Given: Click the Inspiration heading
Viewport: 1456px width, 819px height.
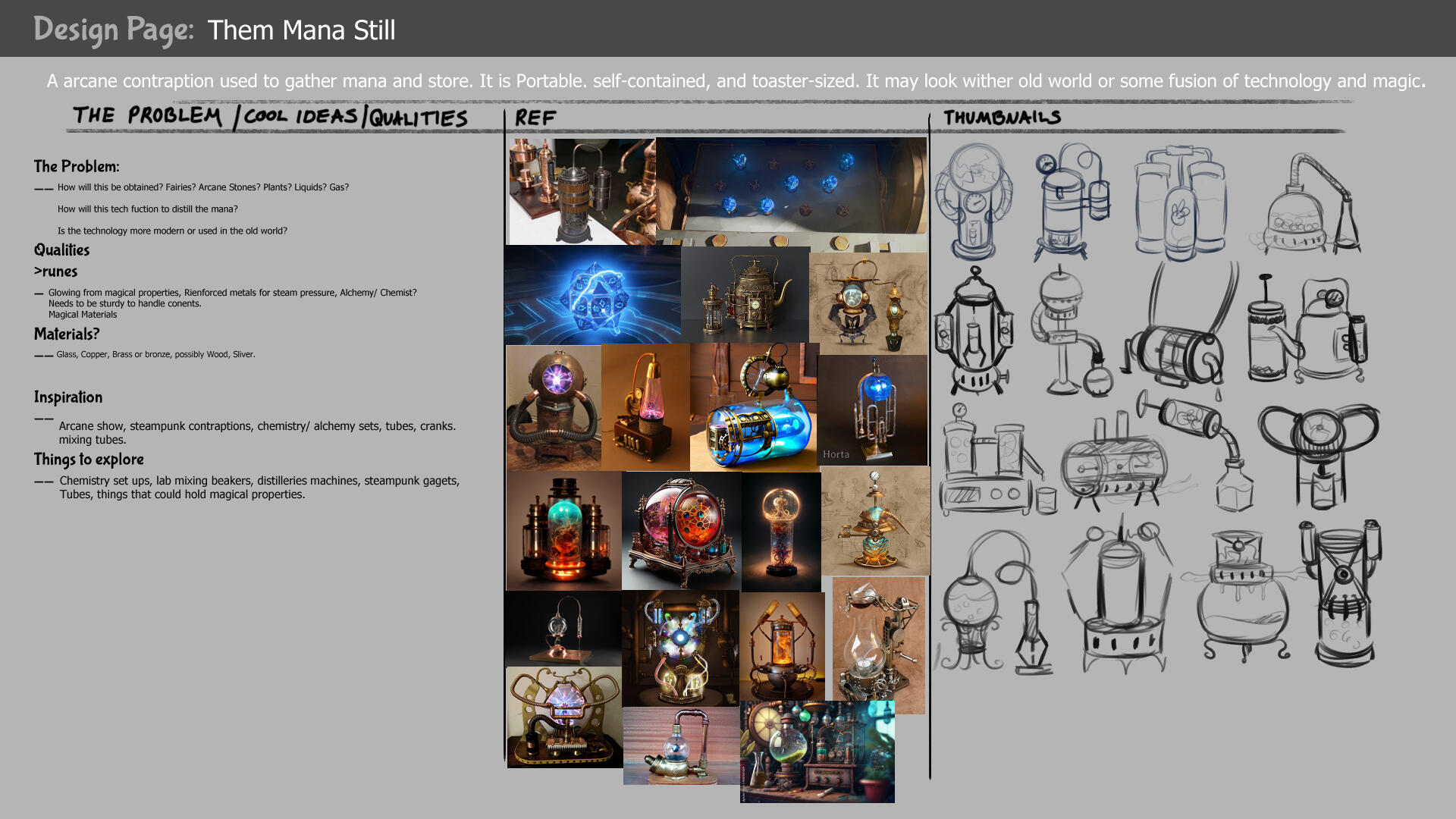Looking at the screenshot, I should pos(68,397).
